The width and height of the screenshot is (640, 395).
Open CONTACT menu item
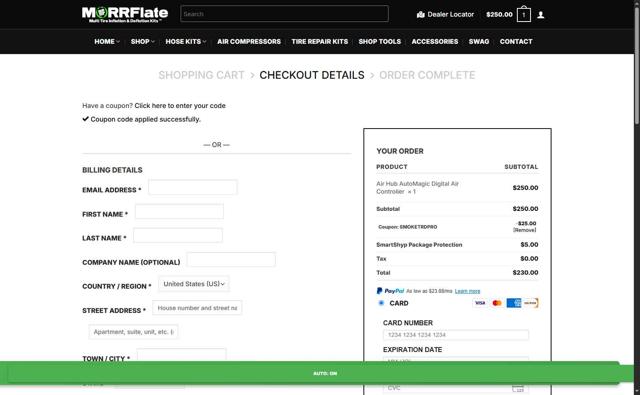(x=516, y=41)
